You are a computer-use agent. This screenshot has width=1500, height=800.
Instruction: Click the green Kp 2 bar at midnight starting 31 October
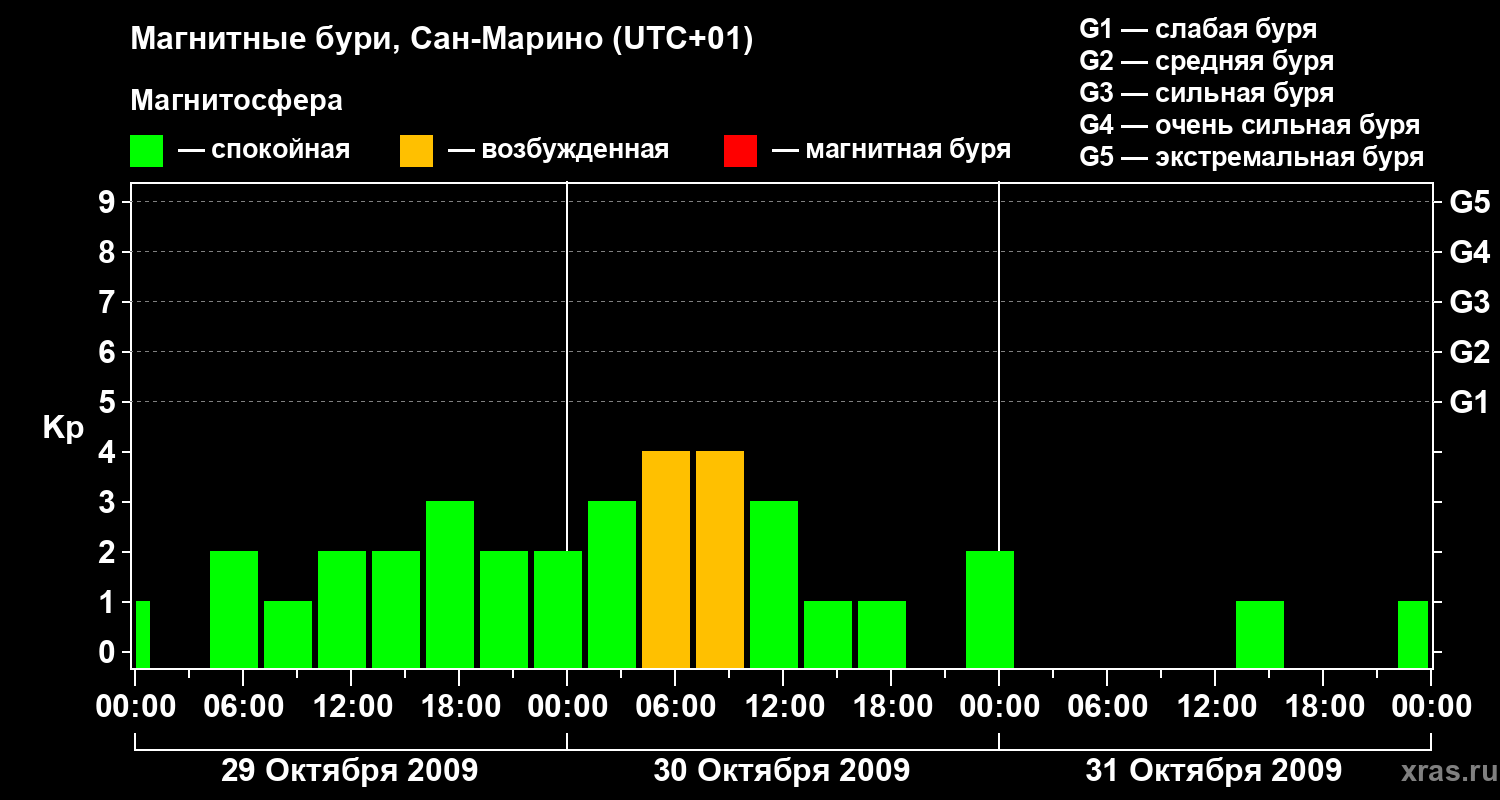990,610
